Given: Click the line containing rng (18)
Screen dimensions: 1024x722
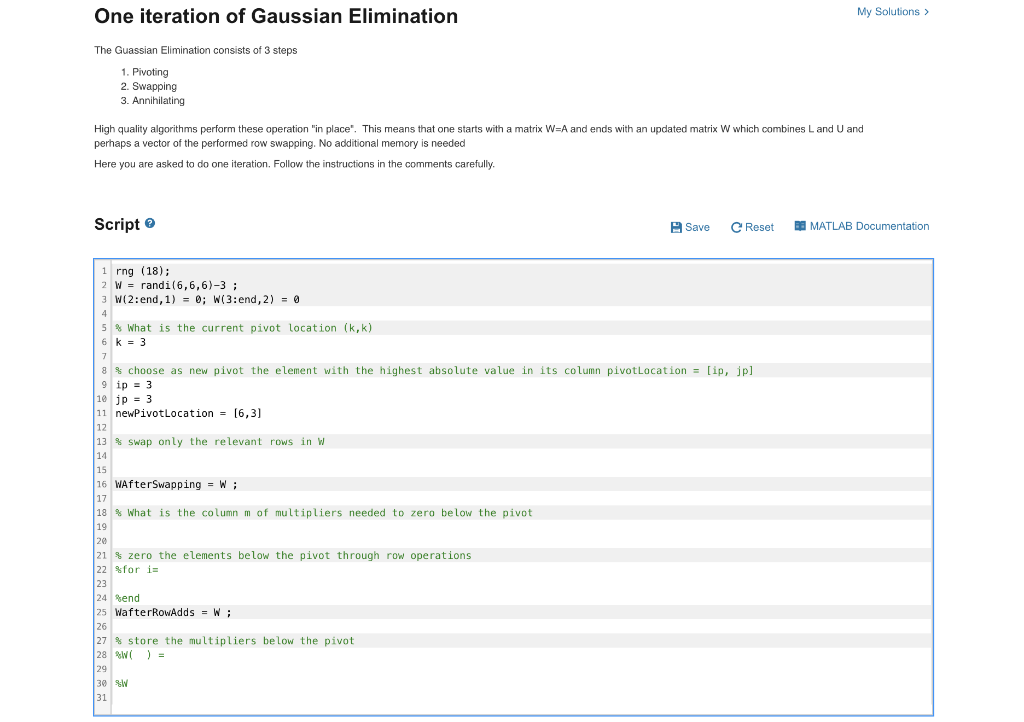Looking at the screenshot, I should pos(140,270).
